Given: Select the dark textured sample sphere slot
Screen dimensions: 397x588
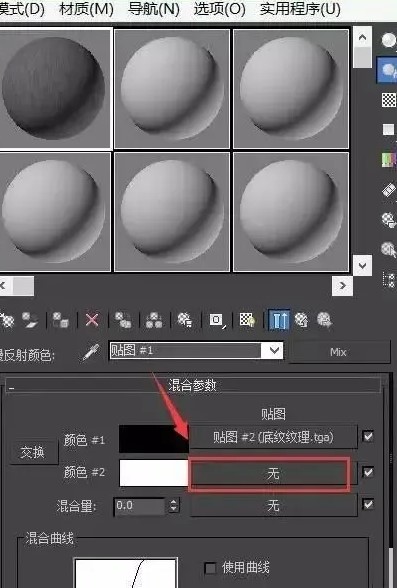Looking at the screenshot, I should [55, 88].
